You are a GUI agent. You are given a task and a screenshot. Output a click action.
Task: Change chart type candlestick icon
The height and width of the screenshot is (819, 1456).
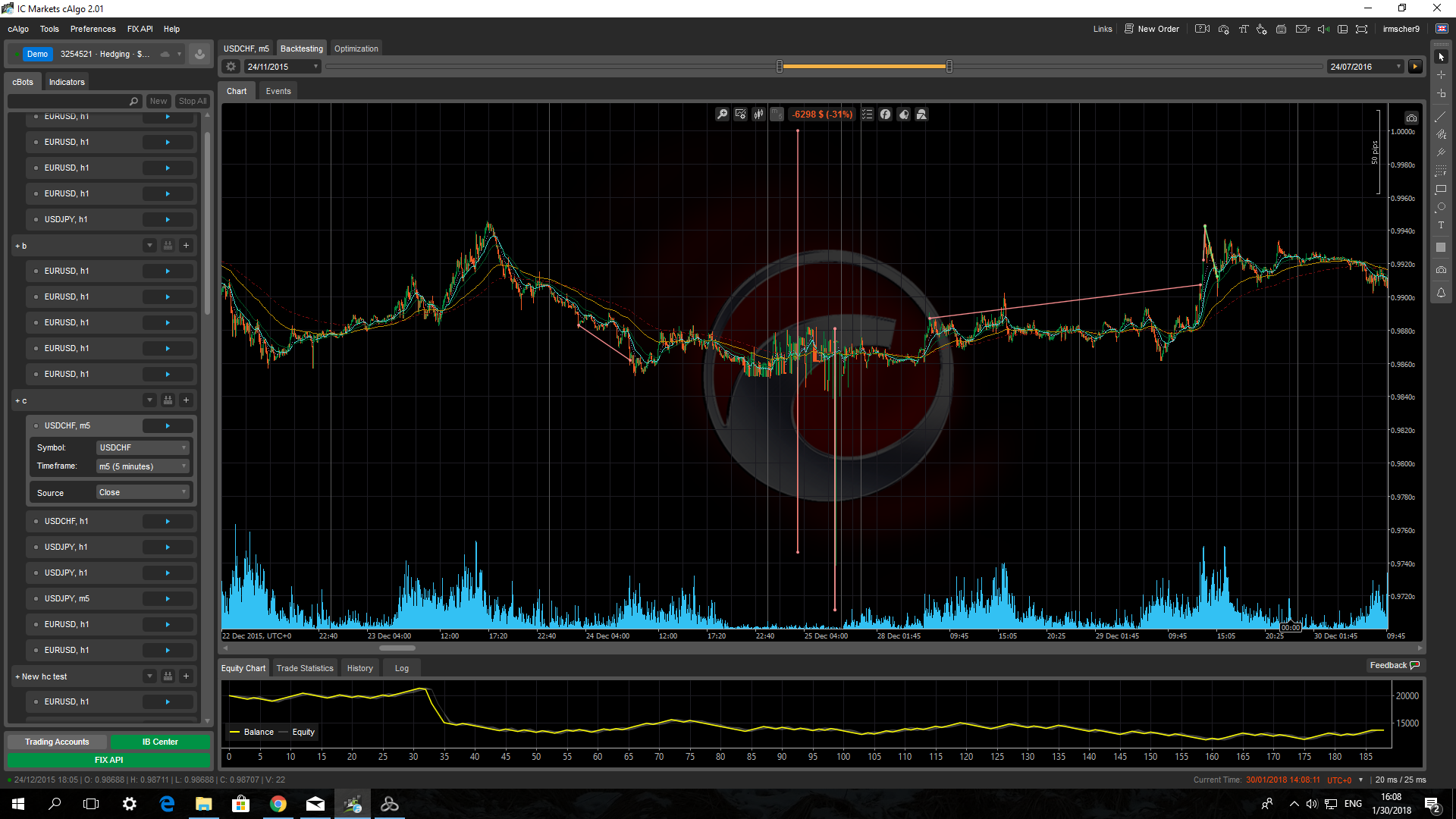[x=758, y=115]
